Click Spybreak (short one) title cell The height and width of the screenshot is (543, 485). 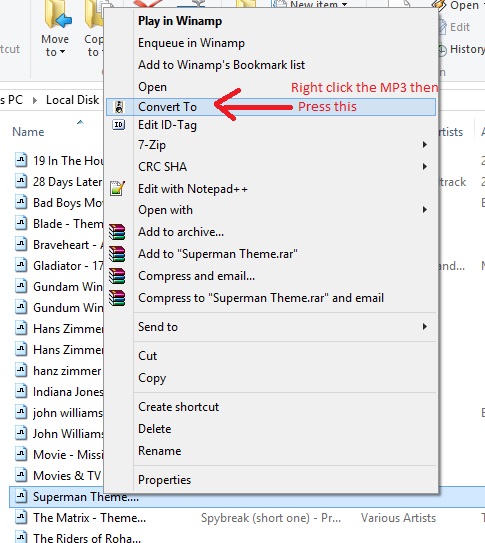click(x=271, y=518)
